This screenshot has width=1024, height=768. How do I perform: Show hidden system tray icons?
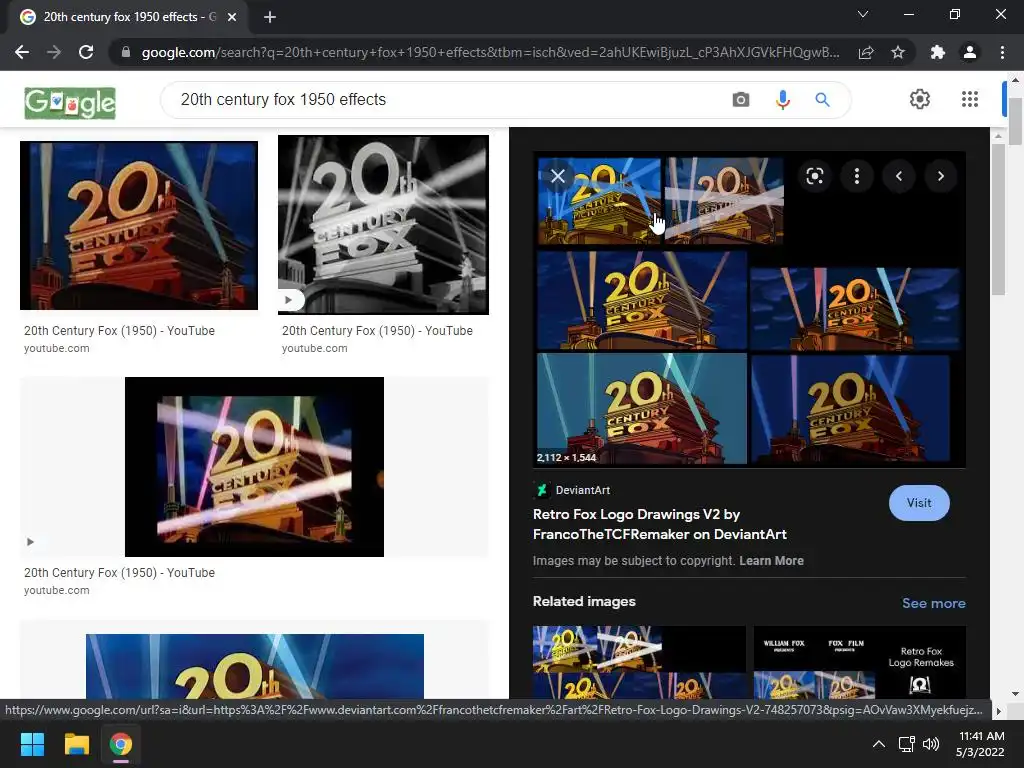pos(879,744)
